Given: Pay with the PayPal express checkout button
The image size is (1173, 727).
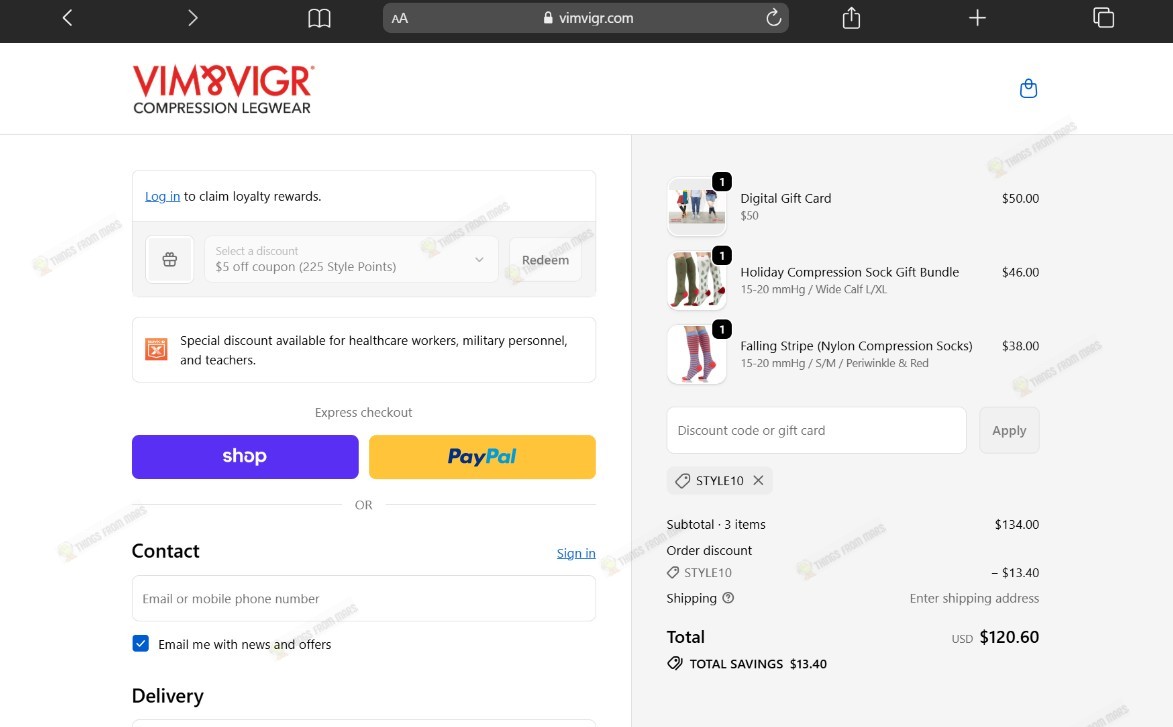Looking at the screenshot, I should tap(482, 456).
